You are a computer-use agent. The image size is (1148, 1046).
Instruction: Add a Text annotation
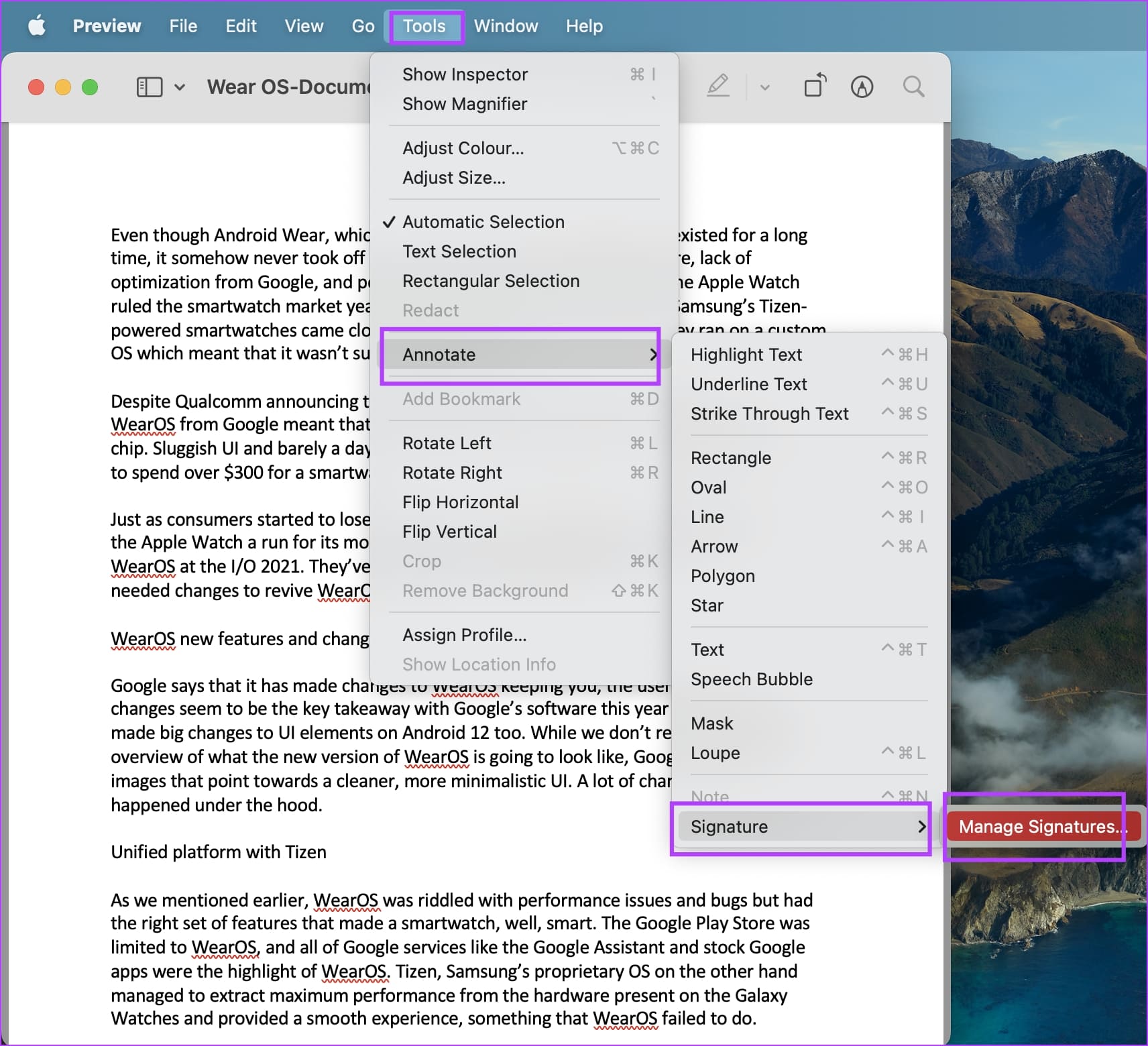coord(809,650)
